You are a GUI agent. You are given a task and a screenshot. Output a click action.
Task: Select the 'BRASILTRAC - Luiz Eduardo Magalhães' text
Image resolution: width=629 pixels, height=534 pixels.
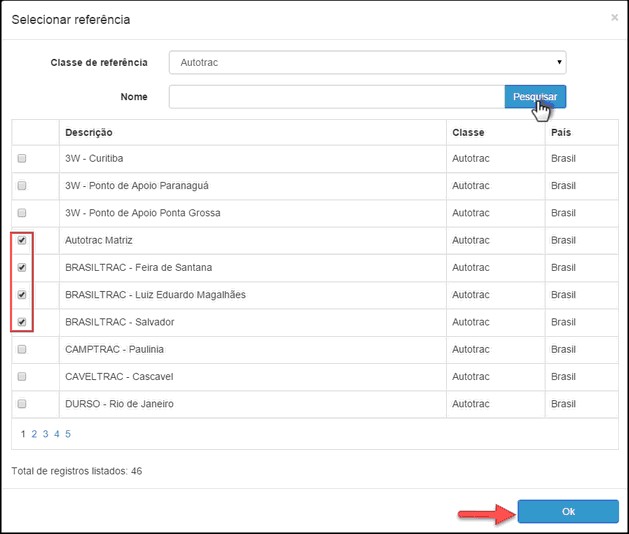(x=155, y=294)
